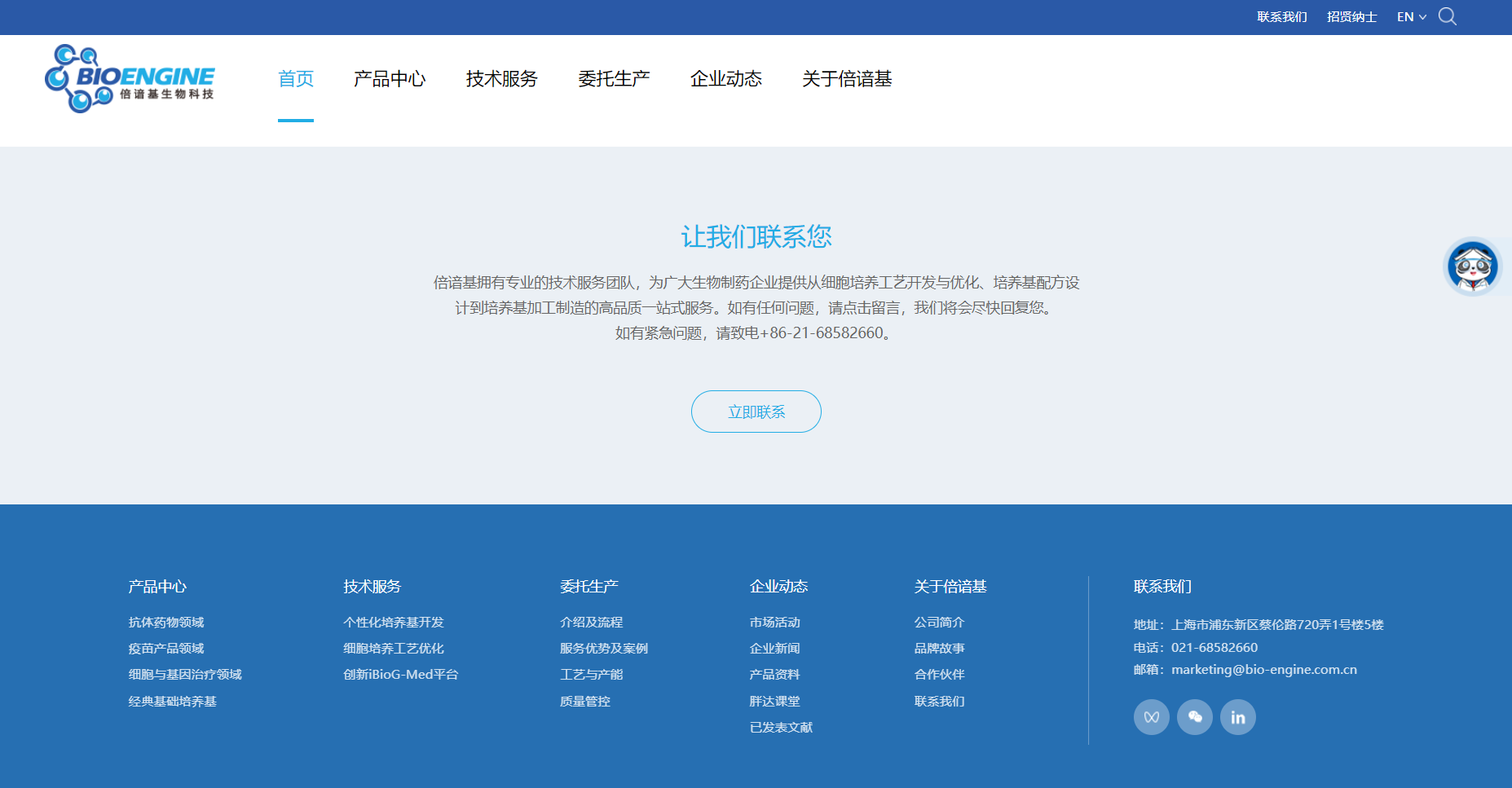Click the 招贤纳士 link in top bar

(x=1351, y=17)
